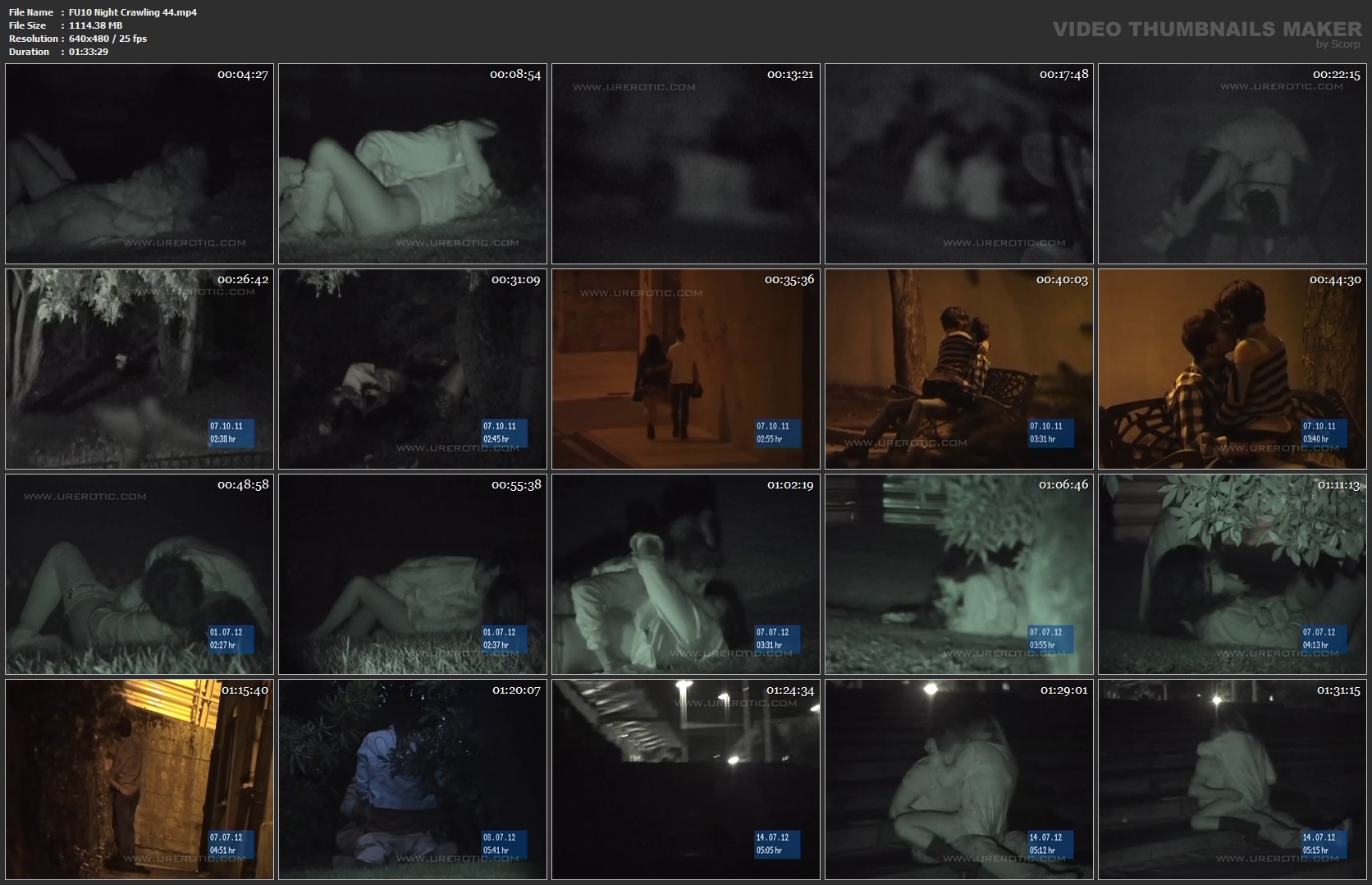Click the 01:20:07 timestamp label
The image size is (1372, 885).
point(516,690)
